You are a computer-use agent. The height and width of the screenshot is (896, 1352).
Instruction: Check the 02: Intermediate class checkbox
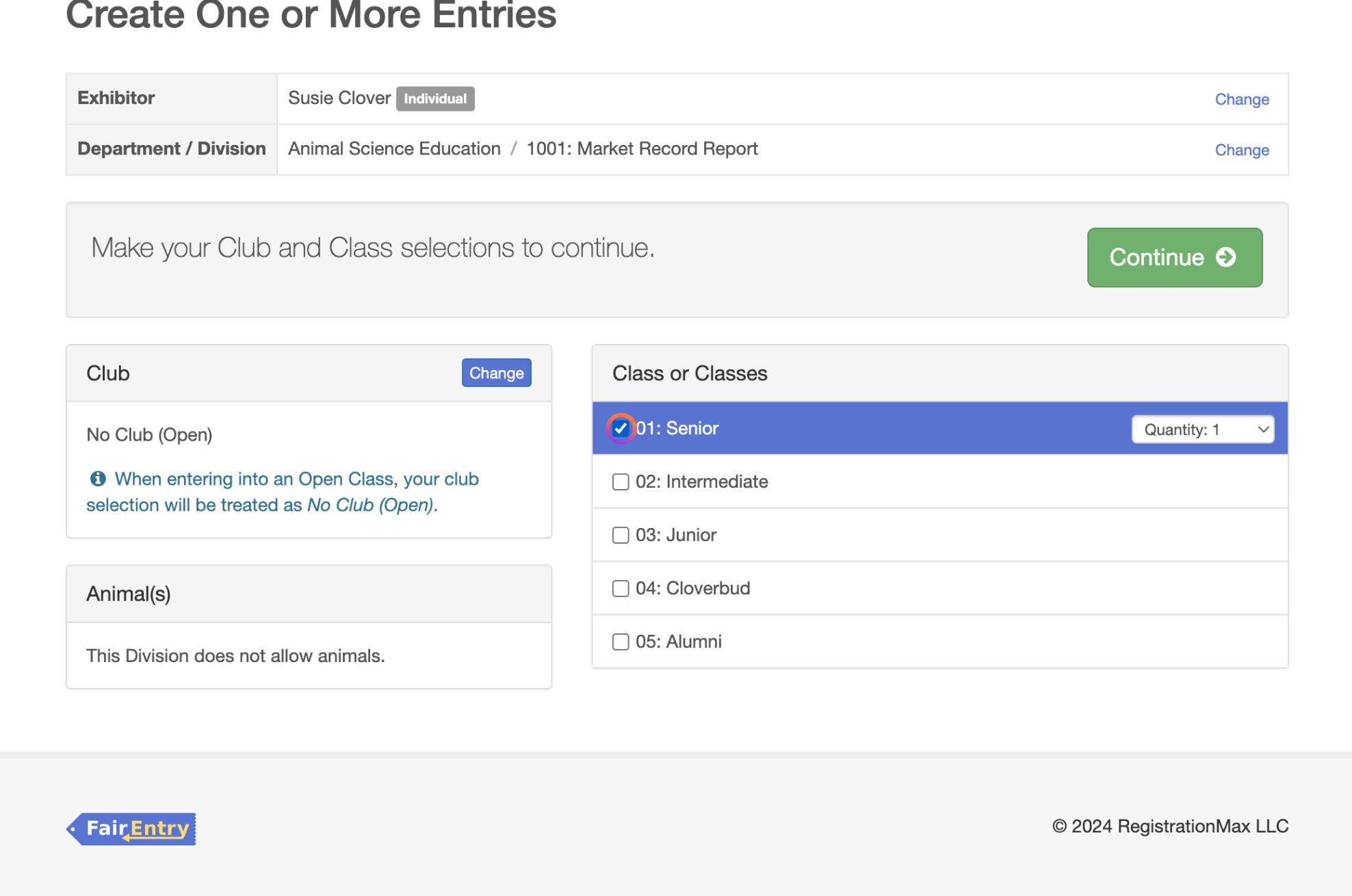621,482
